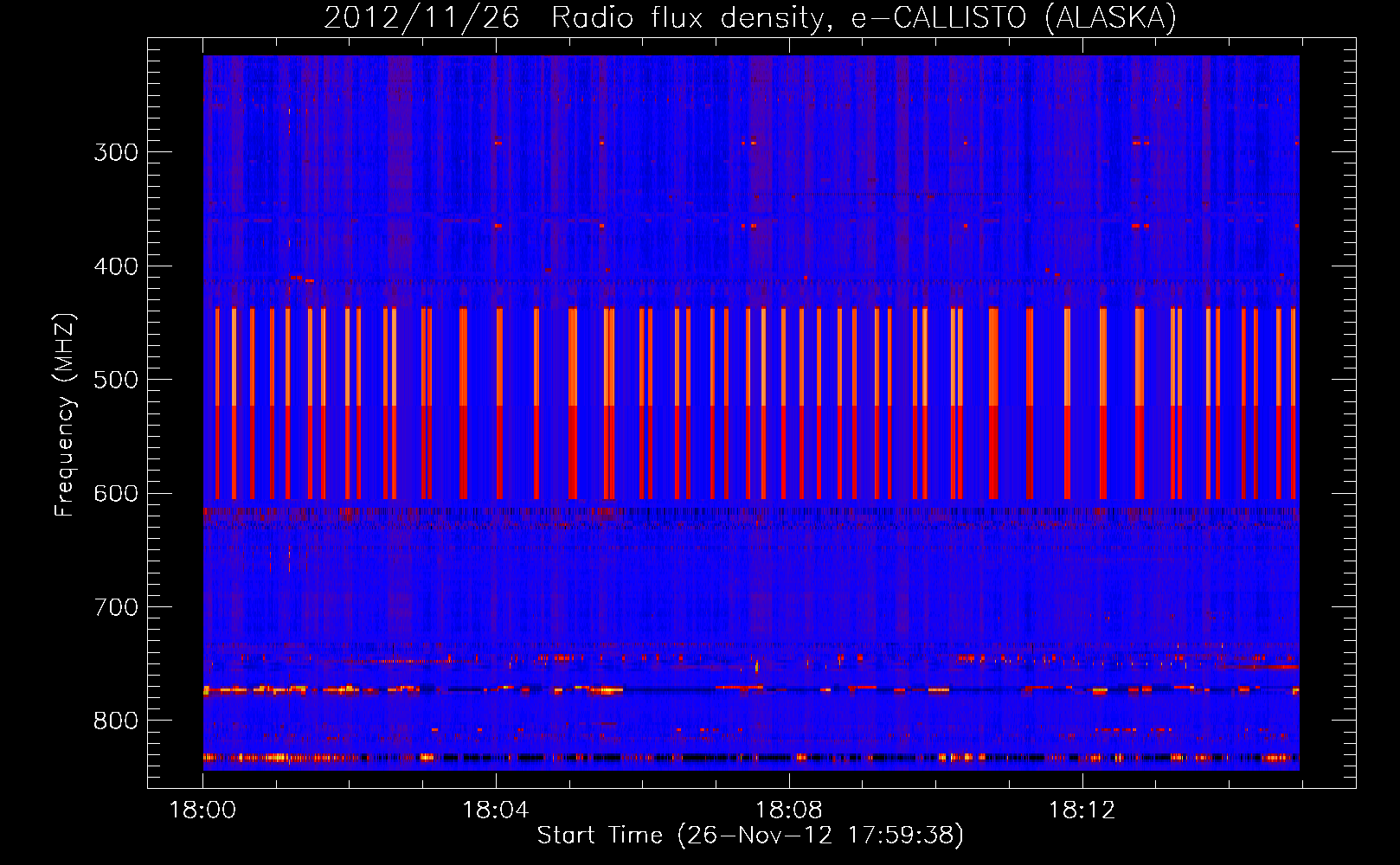Click the 18:00 time tick label
Image resolution: width=1400 pixels, height=865 pixels.
202,811
